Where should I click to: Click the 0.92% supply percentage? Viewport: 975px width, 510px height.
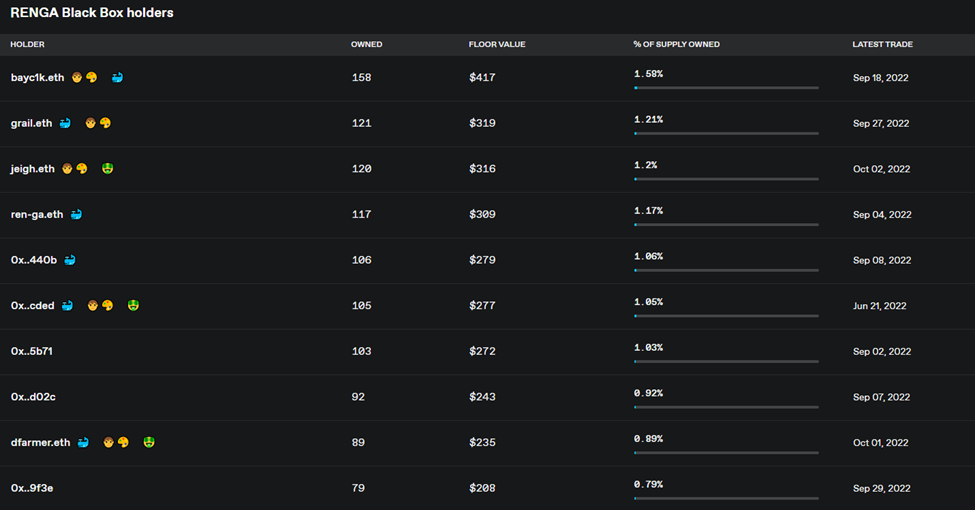point(649,393)
